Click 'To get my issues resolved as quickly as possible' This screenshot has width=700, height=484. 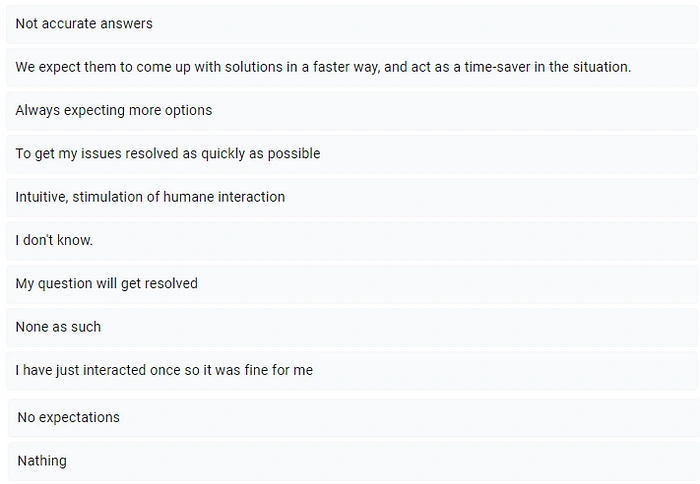(x=352, y=154)
